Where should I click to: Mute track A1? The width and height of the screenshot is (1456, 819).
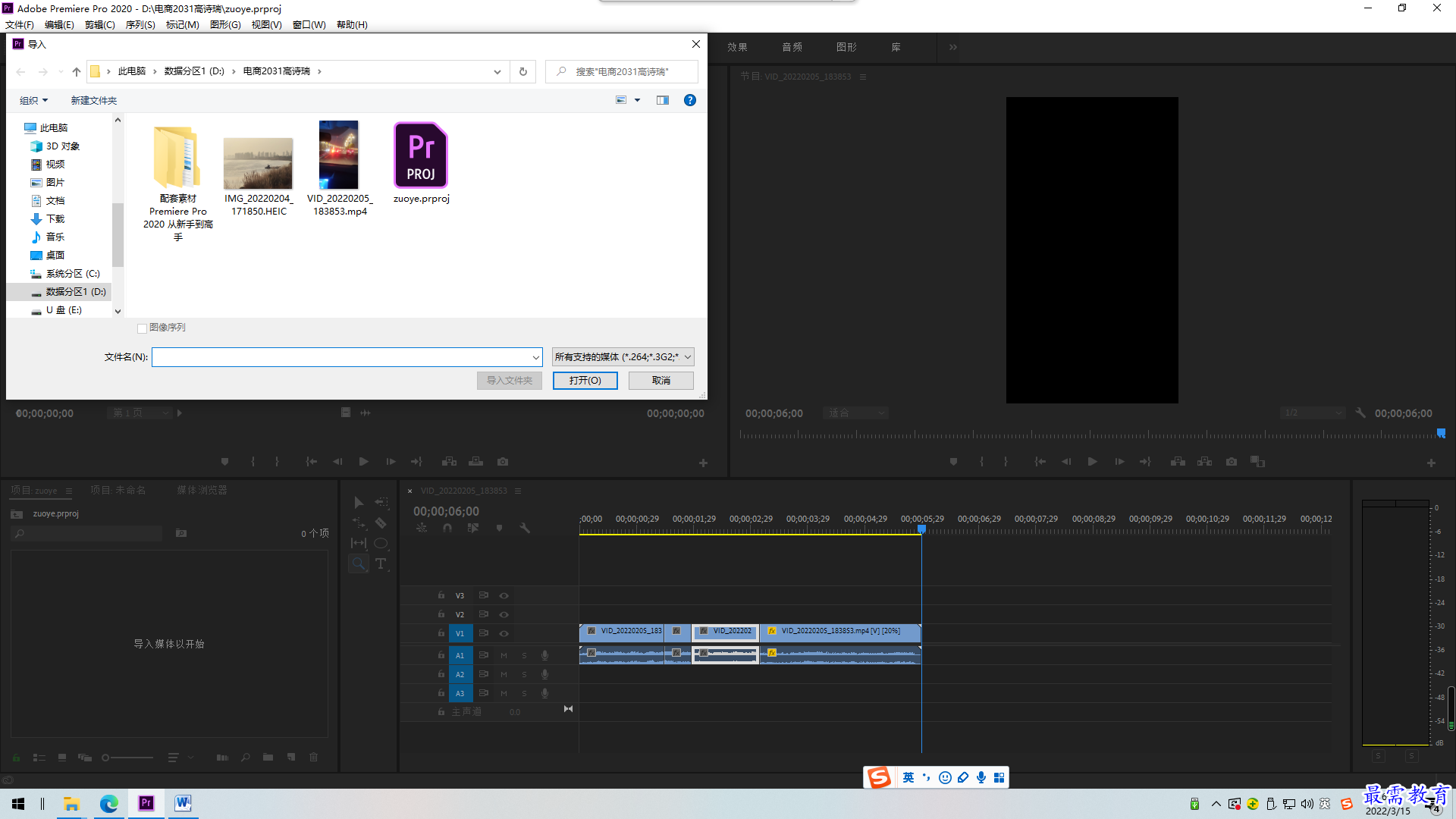tap(504, 655)
